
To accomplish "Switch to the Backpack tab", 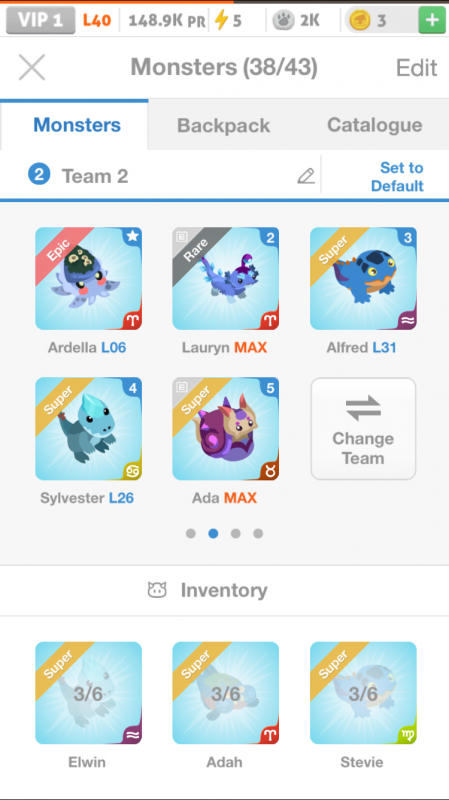I will click(223, 126).
